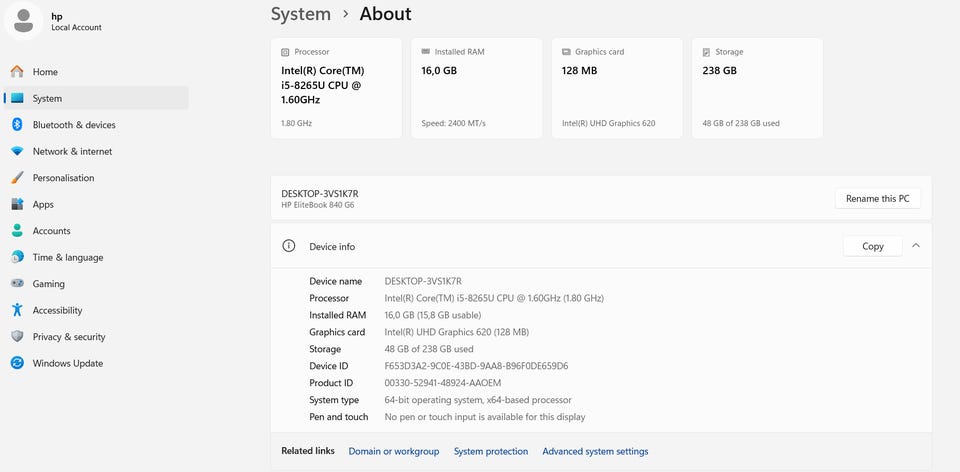Select System in the sidebar
The height and width of the screenshot is (472, 960).
point(96,98)
